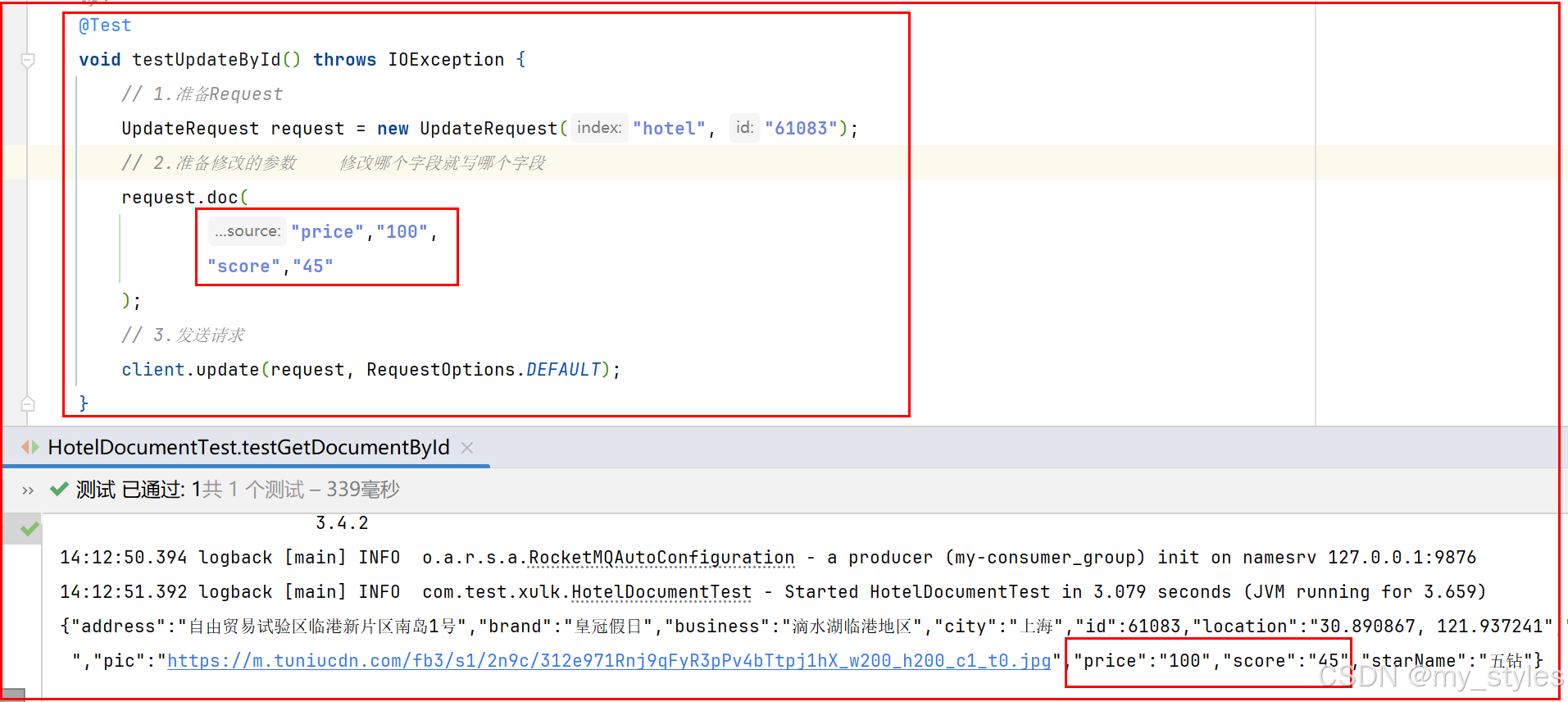Expand the run toolbar double-chevron
This screenshot has width=1568, height=702.
[x=28, y=490]
